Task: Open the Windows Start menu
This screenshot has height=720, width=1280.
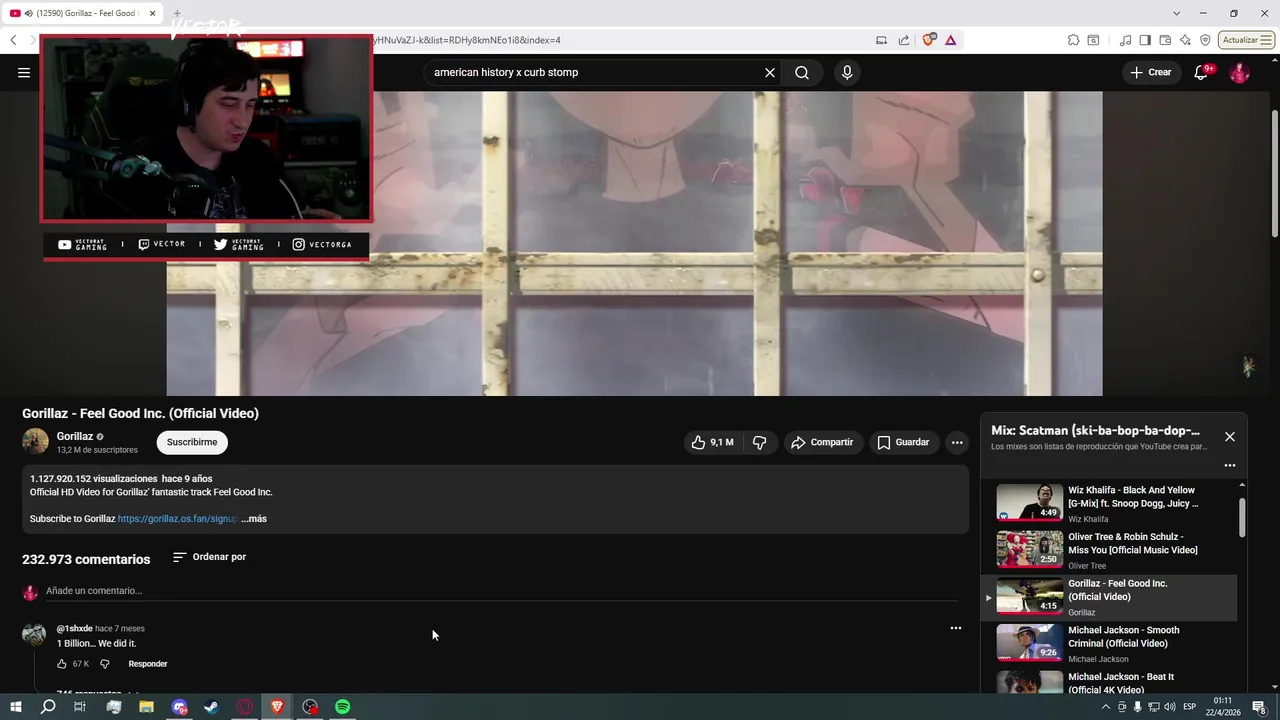Action: [15, 706]
